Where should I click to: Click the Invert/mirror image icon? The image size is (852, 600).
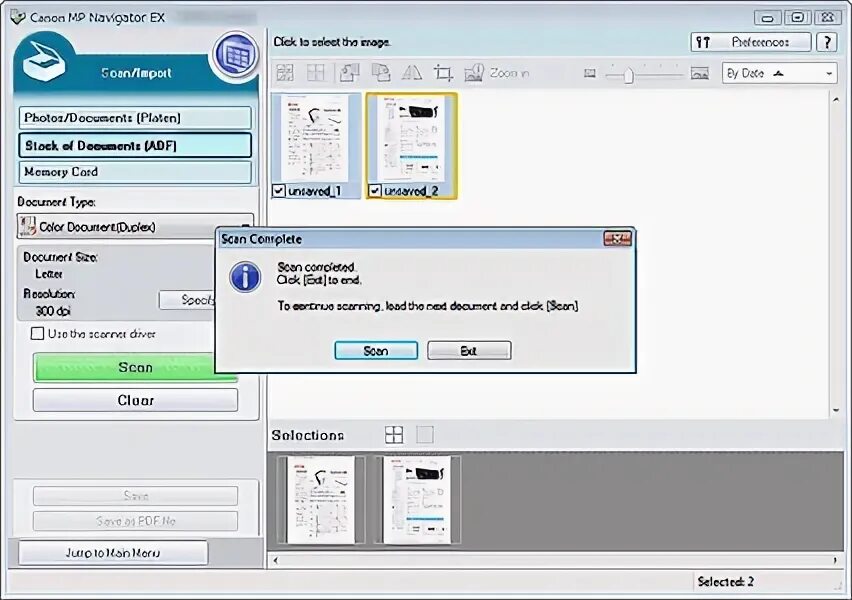click(411, 72)
